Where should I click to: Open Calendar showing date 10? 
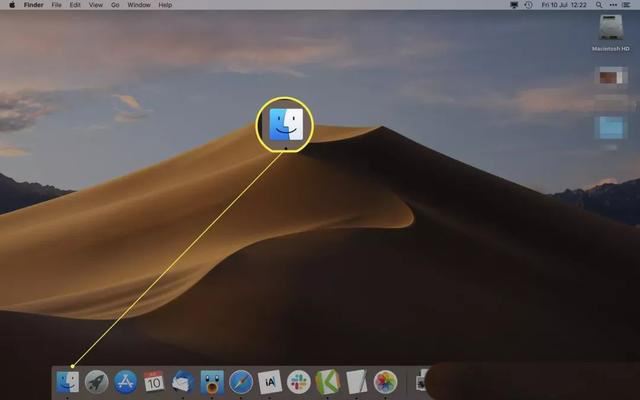(154, 381)
